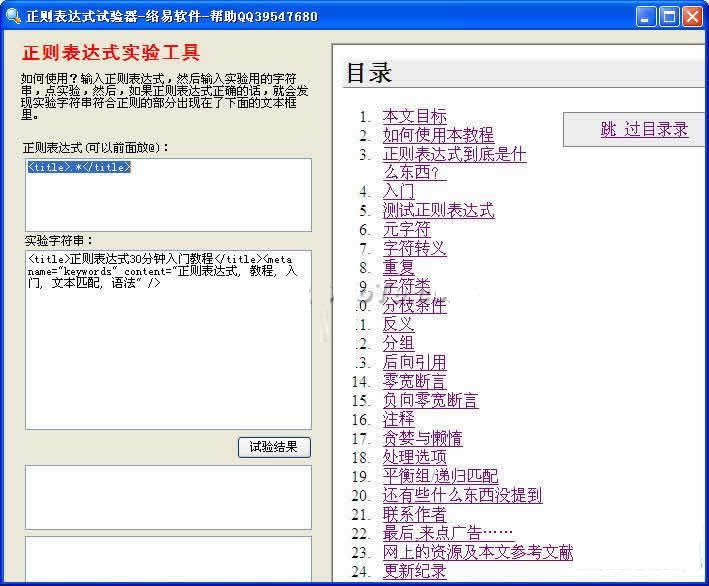Image resolution: width=709 pixels, height=586 pixels.
Task: Open the 本文目标 link
Action: tap(415, 116)
